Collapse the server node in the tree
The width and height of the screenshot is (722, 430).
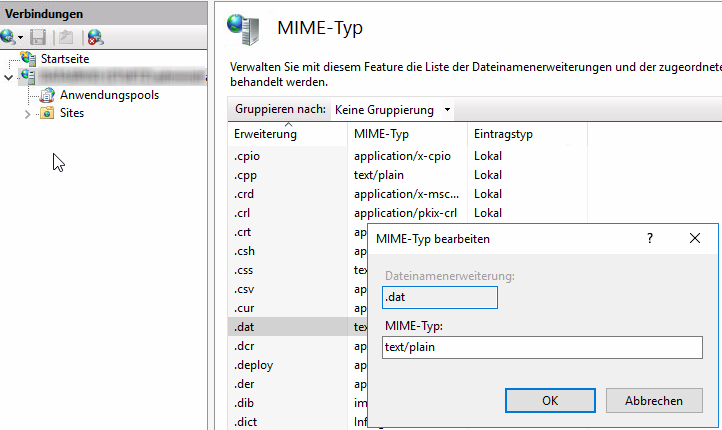pos(9,77)
